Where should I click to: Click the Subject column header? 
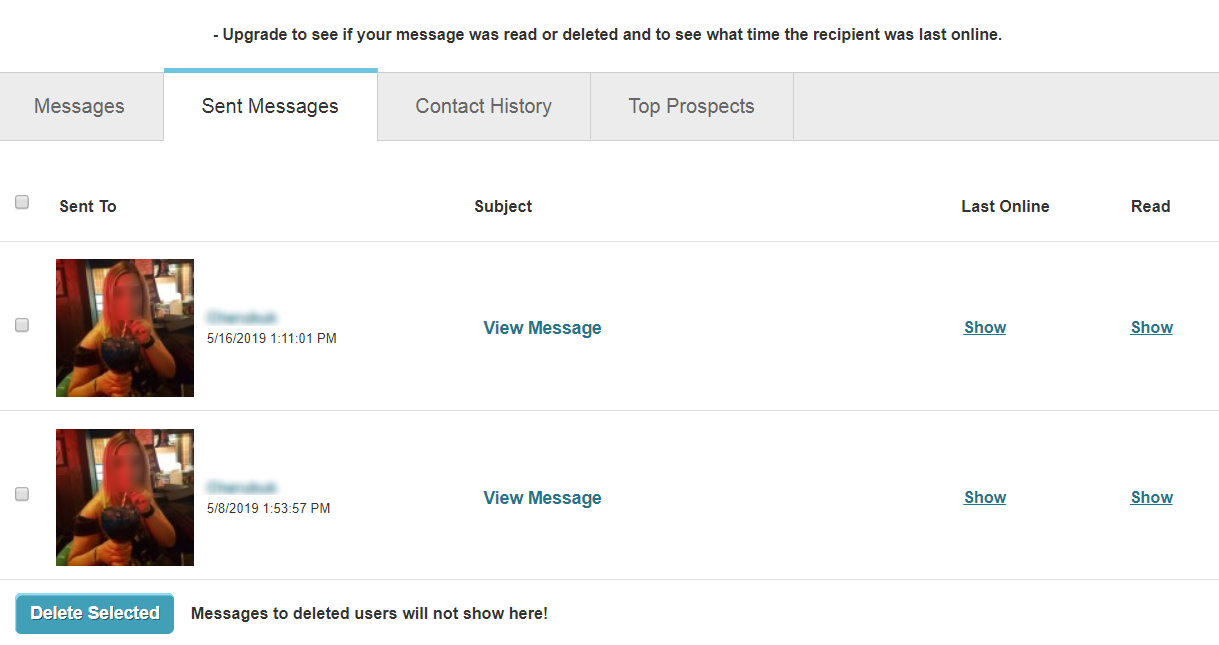click(503, 207)
